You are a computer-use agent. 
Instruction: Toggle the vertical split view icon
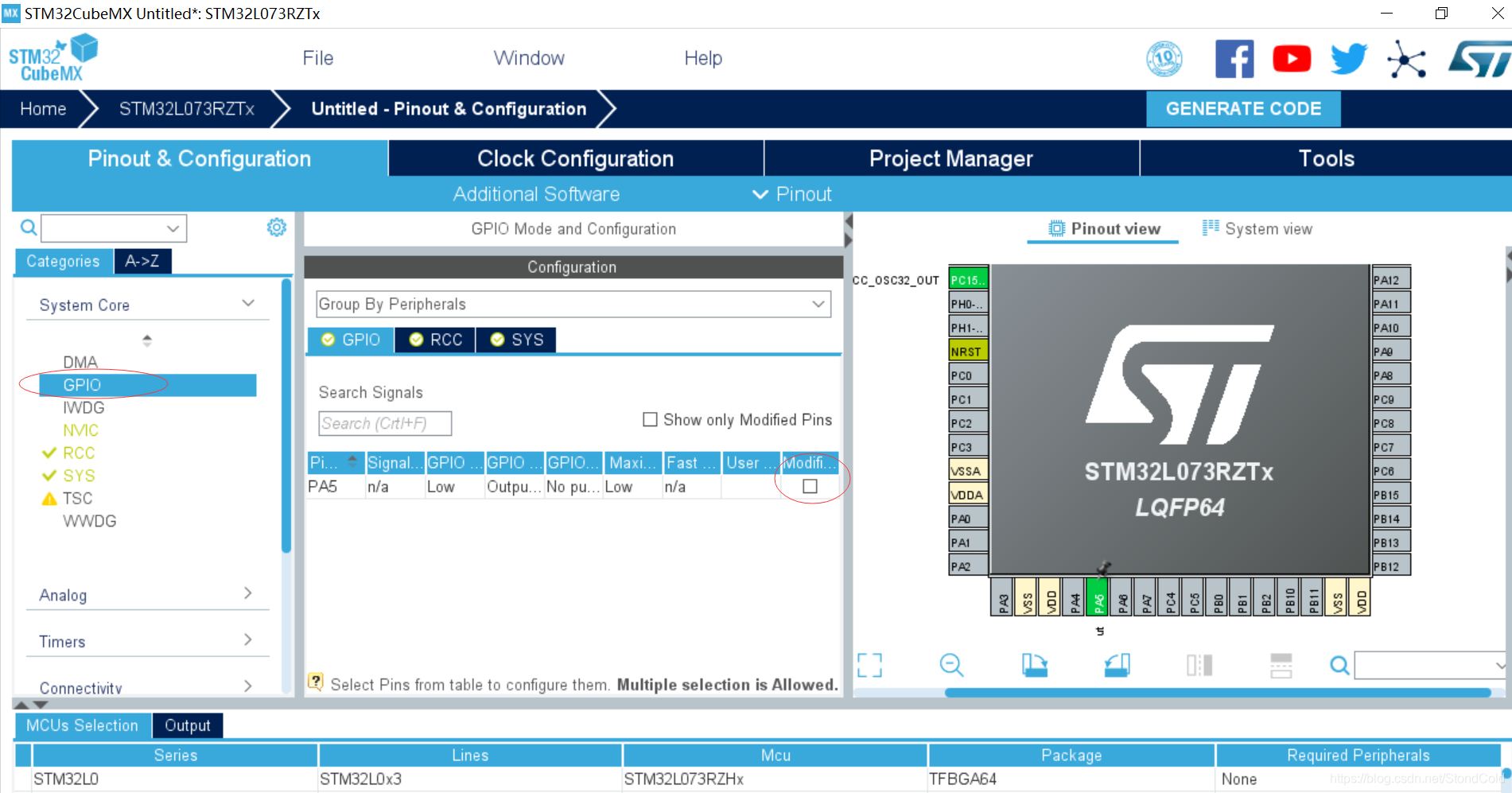pyautogui.click(x=1199, y=665)
